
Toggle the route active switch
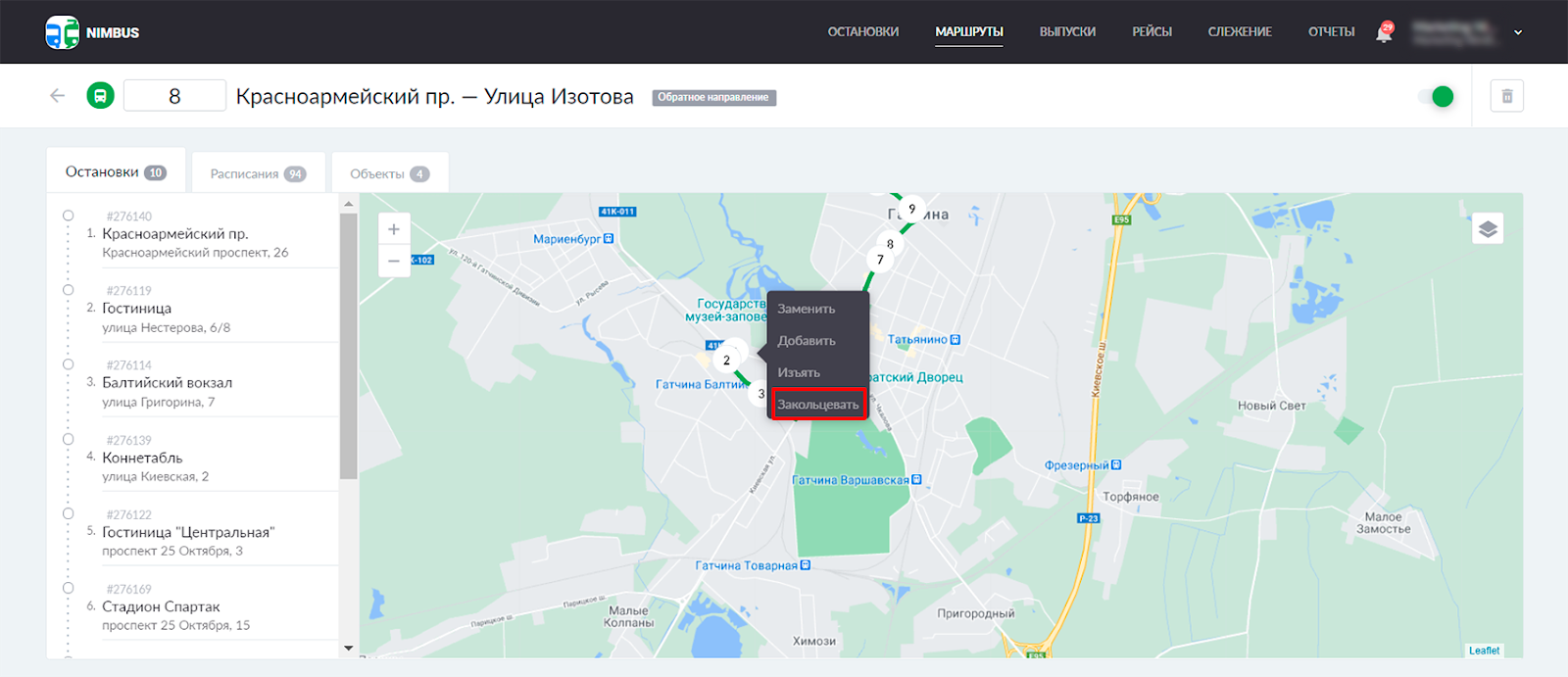pos(1436,96)
